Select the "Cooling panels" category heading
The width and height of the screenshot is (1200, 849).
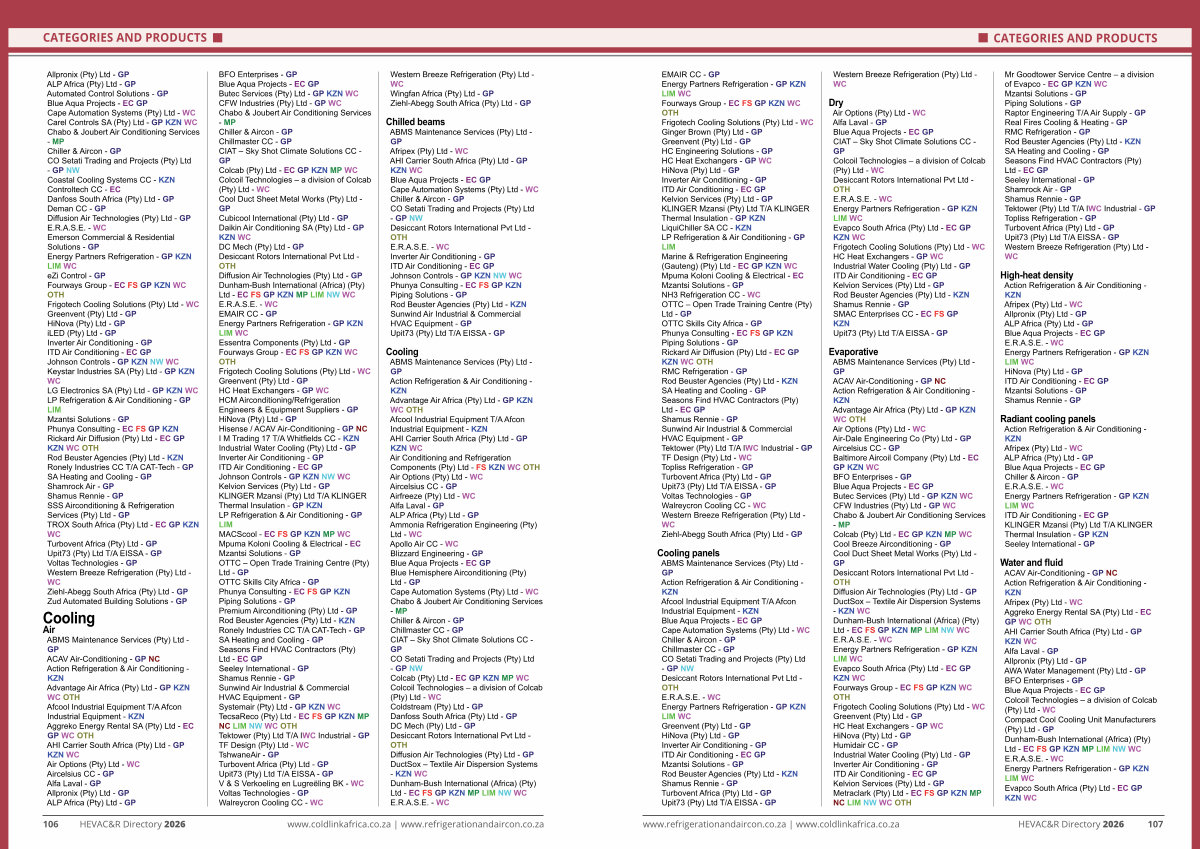coord(687,553)
